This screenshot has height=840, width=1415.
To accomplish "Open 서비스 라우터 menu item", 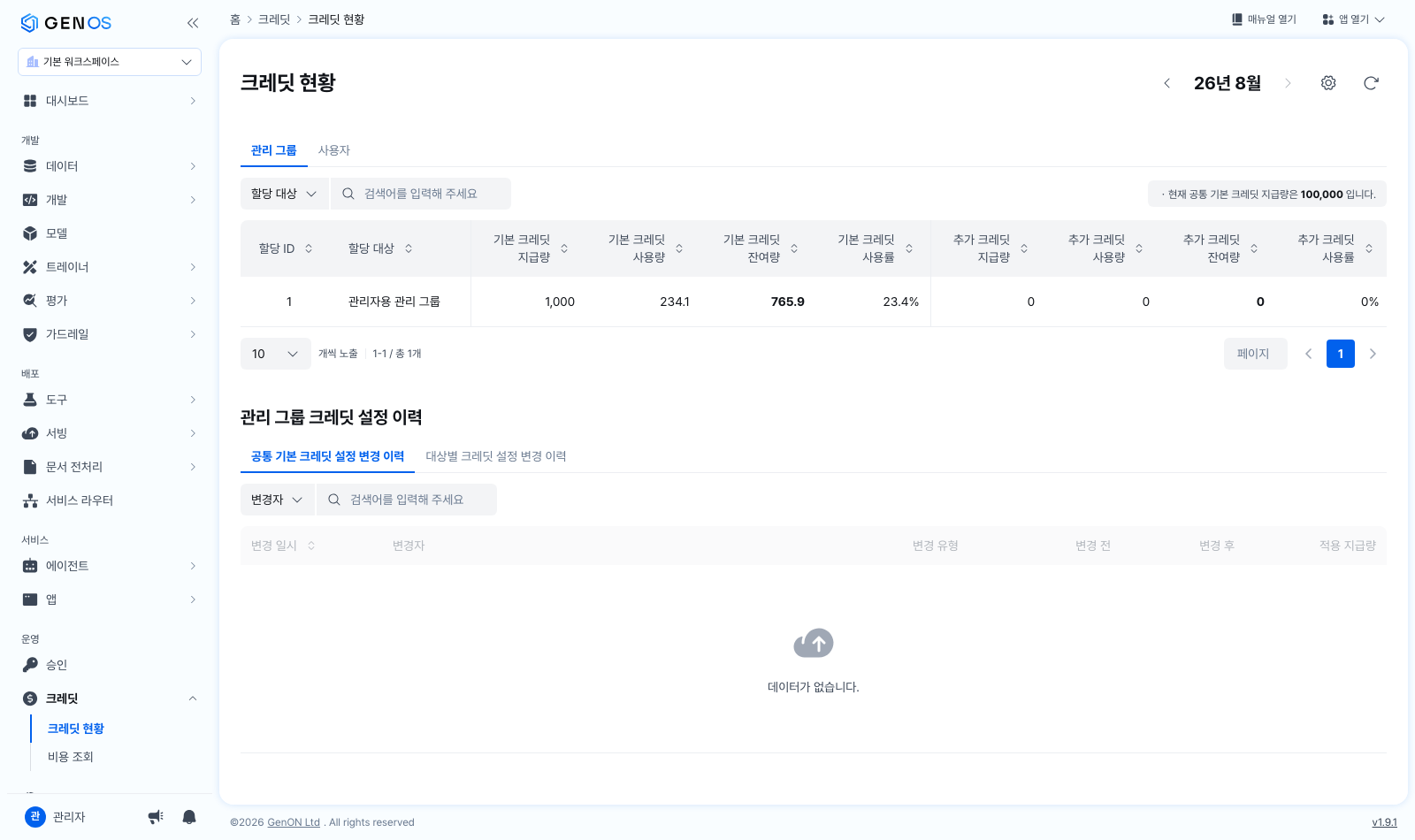I will (110, 500).
